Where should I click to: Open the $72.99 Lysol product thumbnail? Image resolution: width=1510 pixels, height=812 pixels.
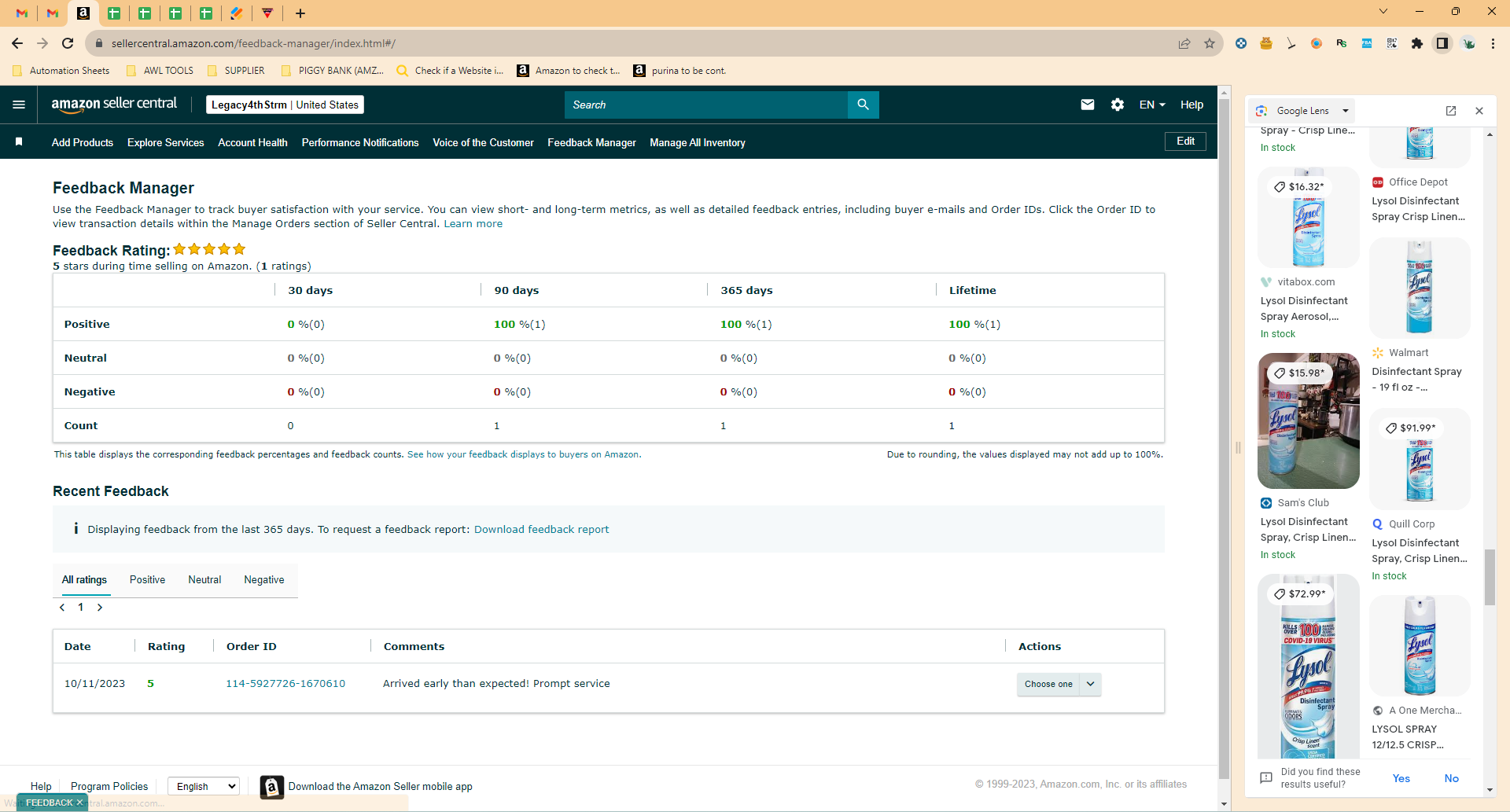(x=1309, y=667)
